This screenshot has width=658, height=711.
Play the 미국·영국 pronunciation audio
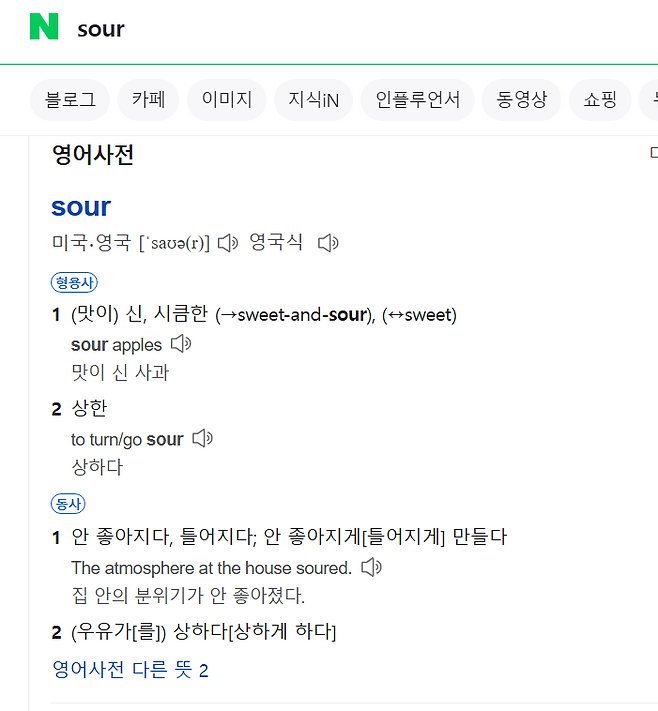coord(228,242)
